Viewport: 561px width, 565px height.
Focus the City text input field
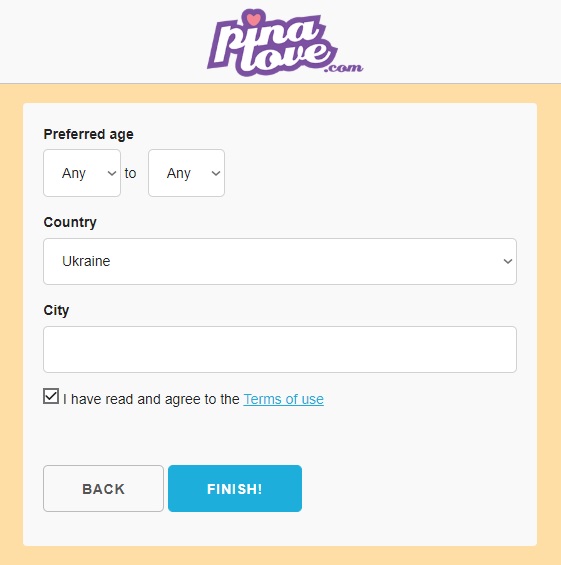[280, 350]
